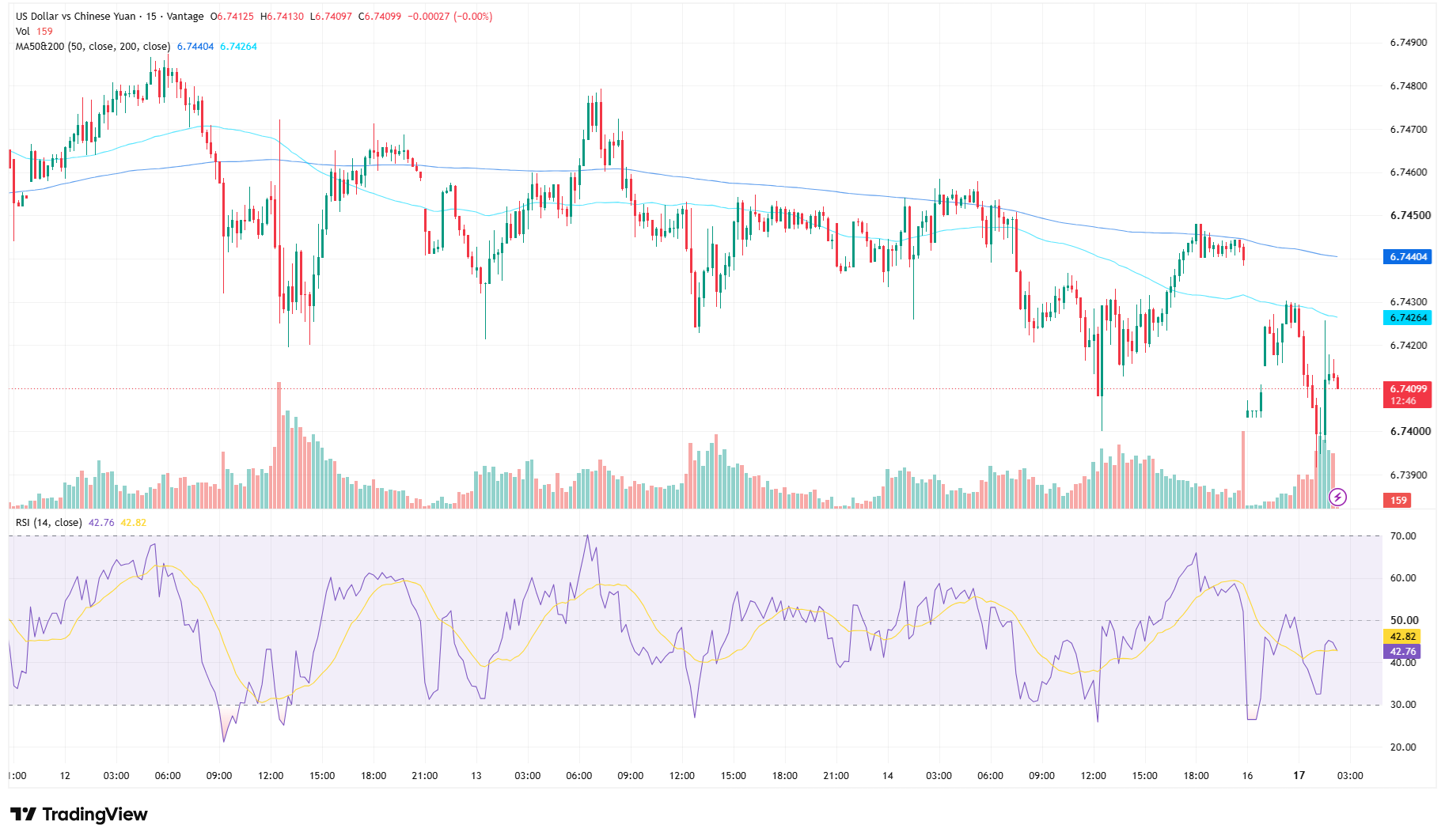Click the 20.00 RSI scale label

click(x=1403, y=747)
